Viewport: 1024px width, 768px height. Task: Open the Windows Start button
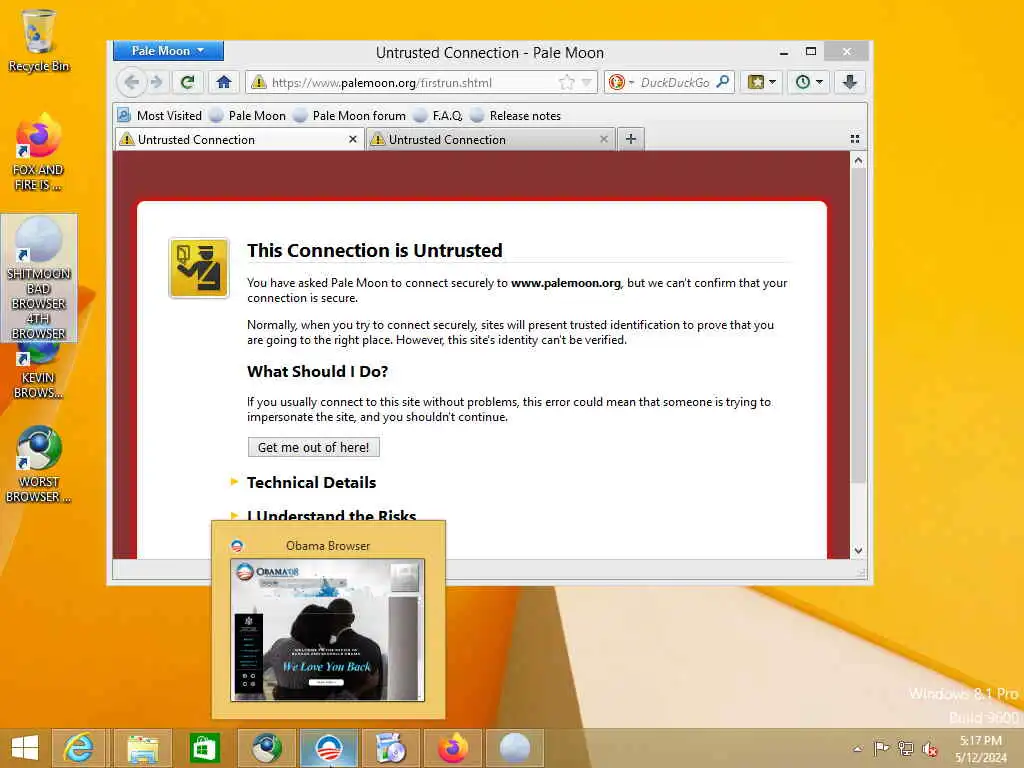(x=25, y=748)
